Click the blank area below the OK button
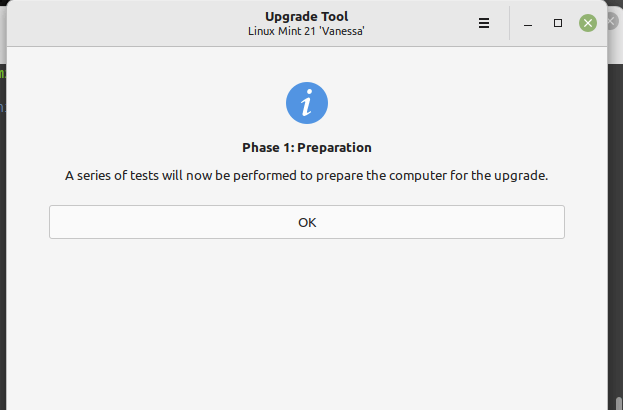The height and width of the screenshot is (410, 623). point(307,320)
